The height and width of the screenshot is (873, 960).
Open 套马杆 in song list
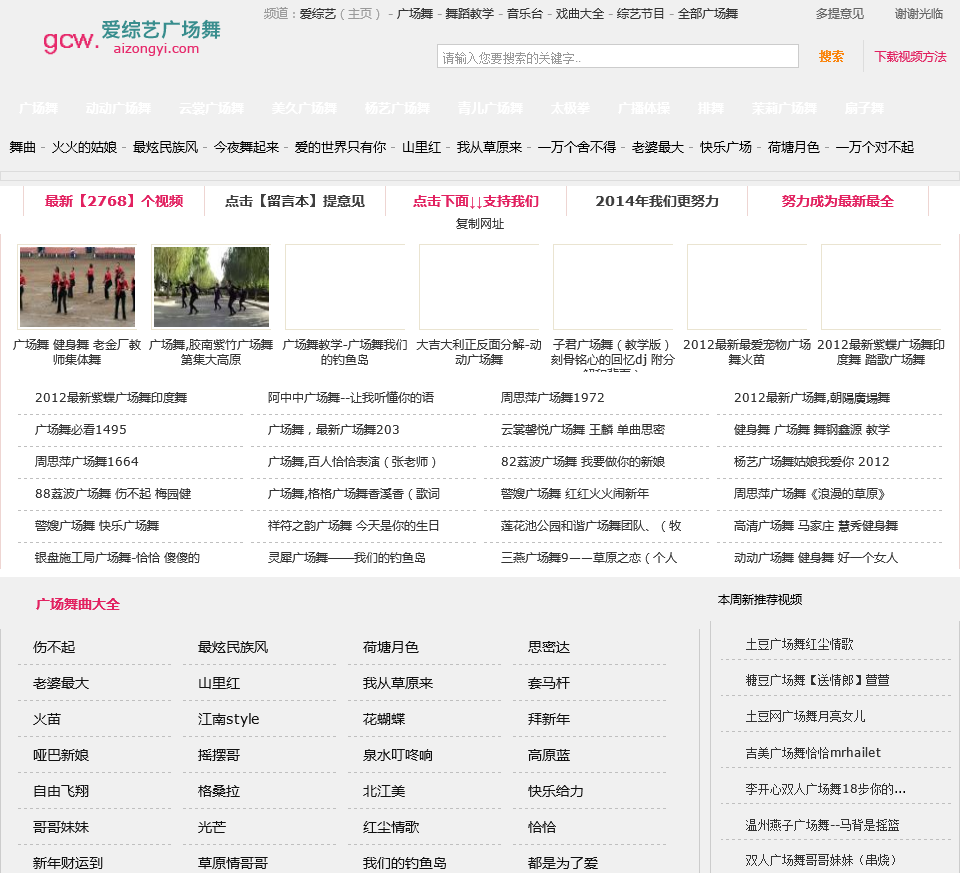[549, 683]
